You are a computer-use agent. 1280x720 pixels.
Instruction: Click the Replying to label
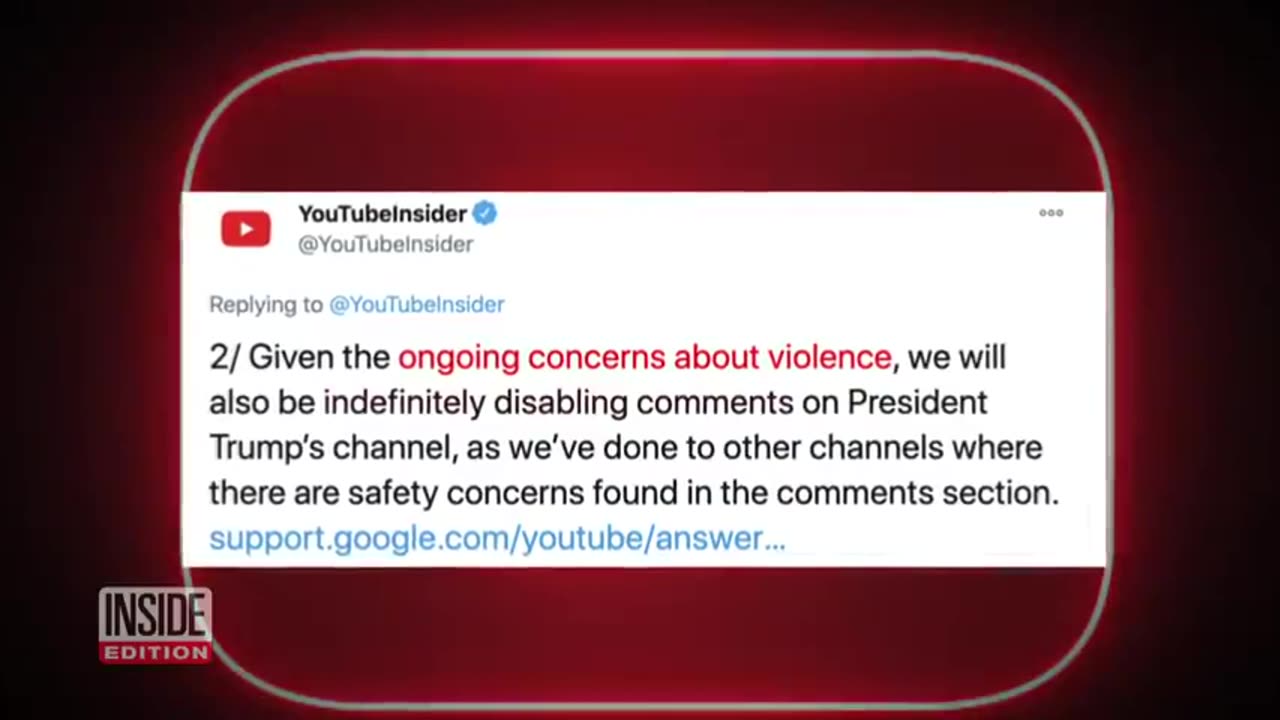click(266, 305)
